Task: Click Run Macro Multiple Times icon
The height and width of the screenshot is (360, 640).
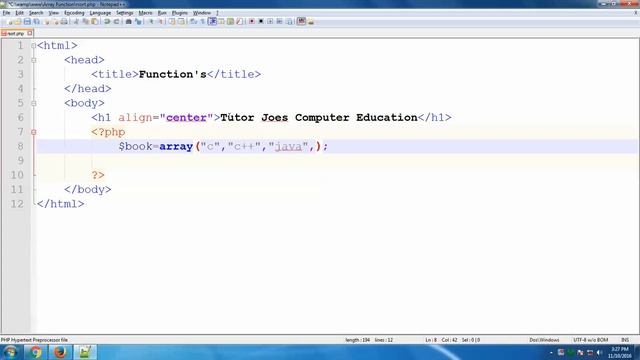Action: pyautogui.click(x=280, y=21)
